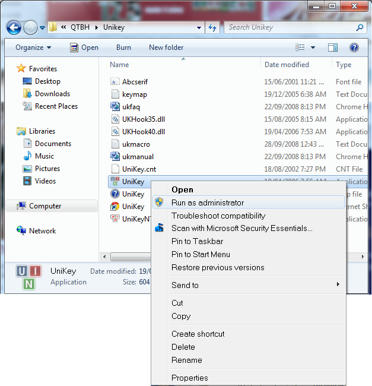Click the Burn toolbar button
The height and width of the screenshot is (386, 372).
point(124,48)
